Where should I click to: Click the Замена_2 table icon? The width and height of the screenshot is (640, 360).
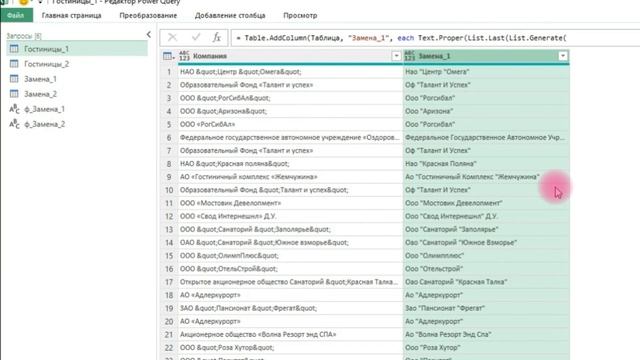click(x=14, y=94)
